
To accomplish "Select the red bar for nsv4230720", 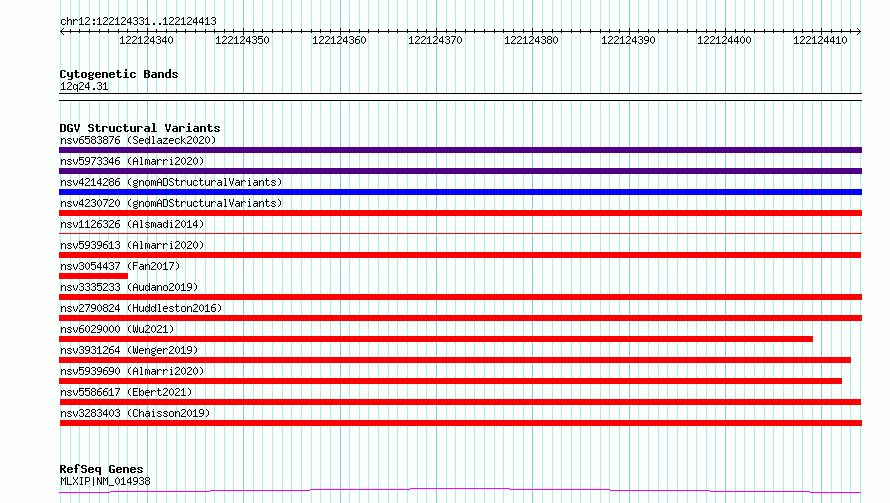I will coord(460,213).
